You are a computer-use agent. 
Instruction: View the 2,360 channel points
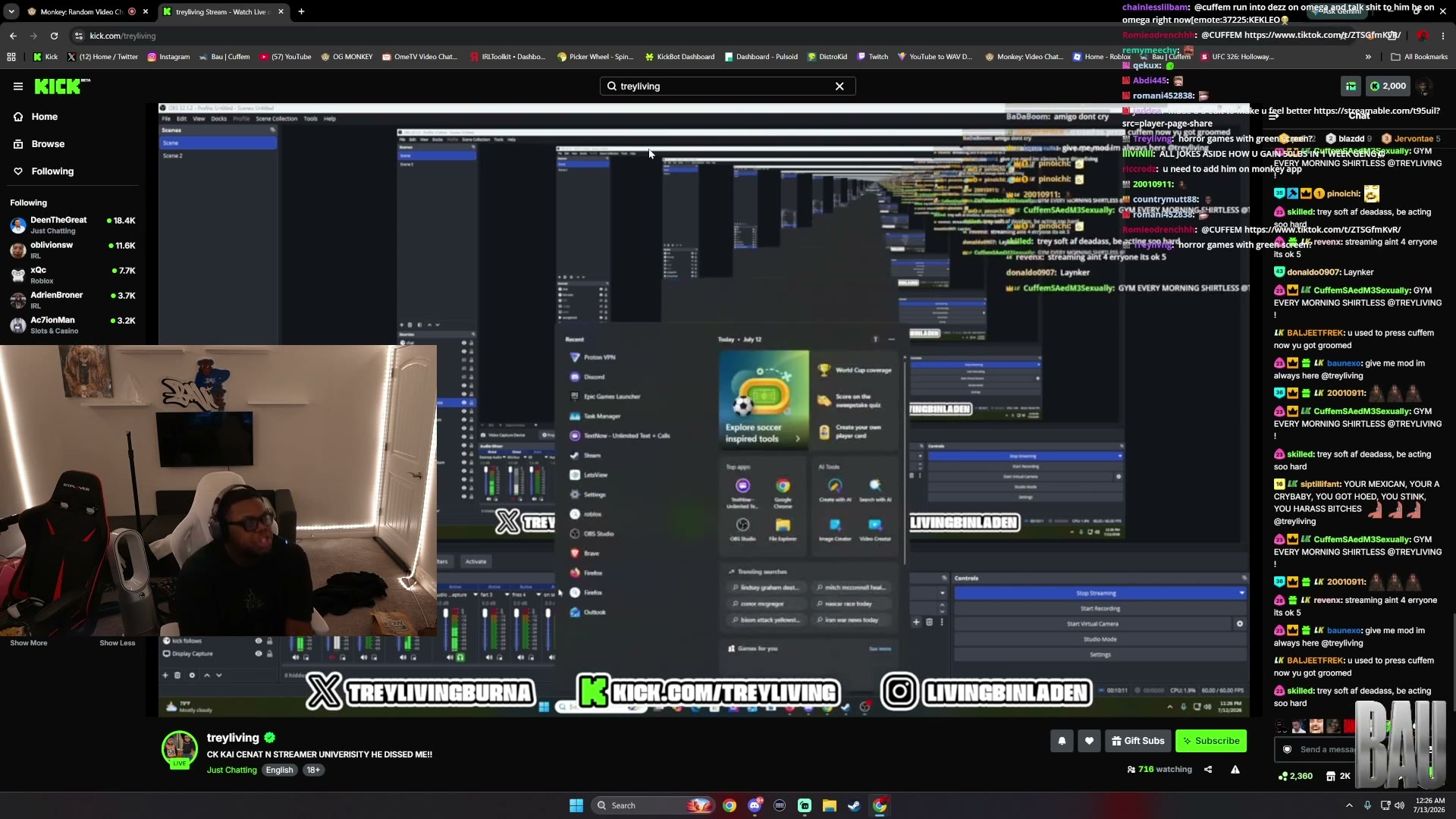coord(1295,776)
